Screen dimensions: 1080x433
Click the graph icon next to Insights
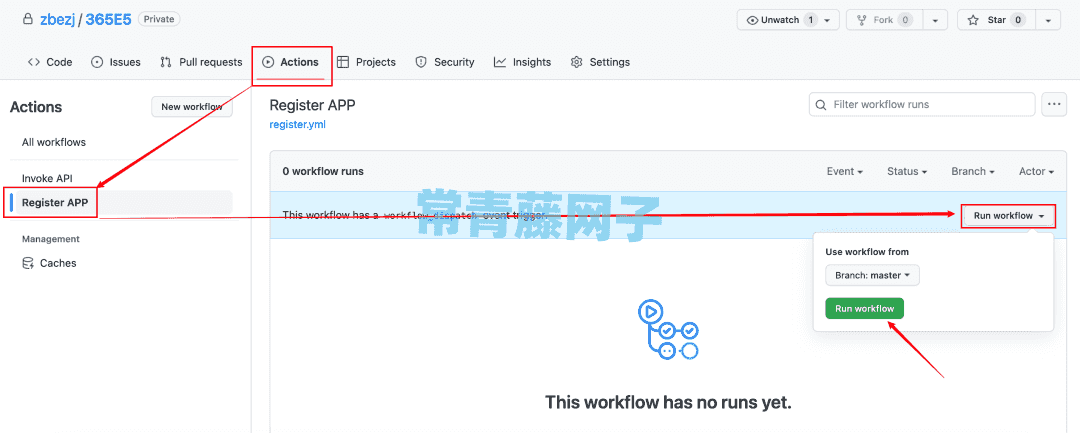(x=500, y=62)
